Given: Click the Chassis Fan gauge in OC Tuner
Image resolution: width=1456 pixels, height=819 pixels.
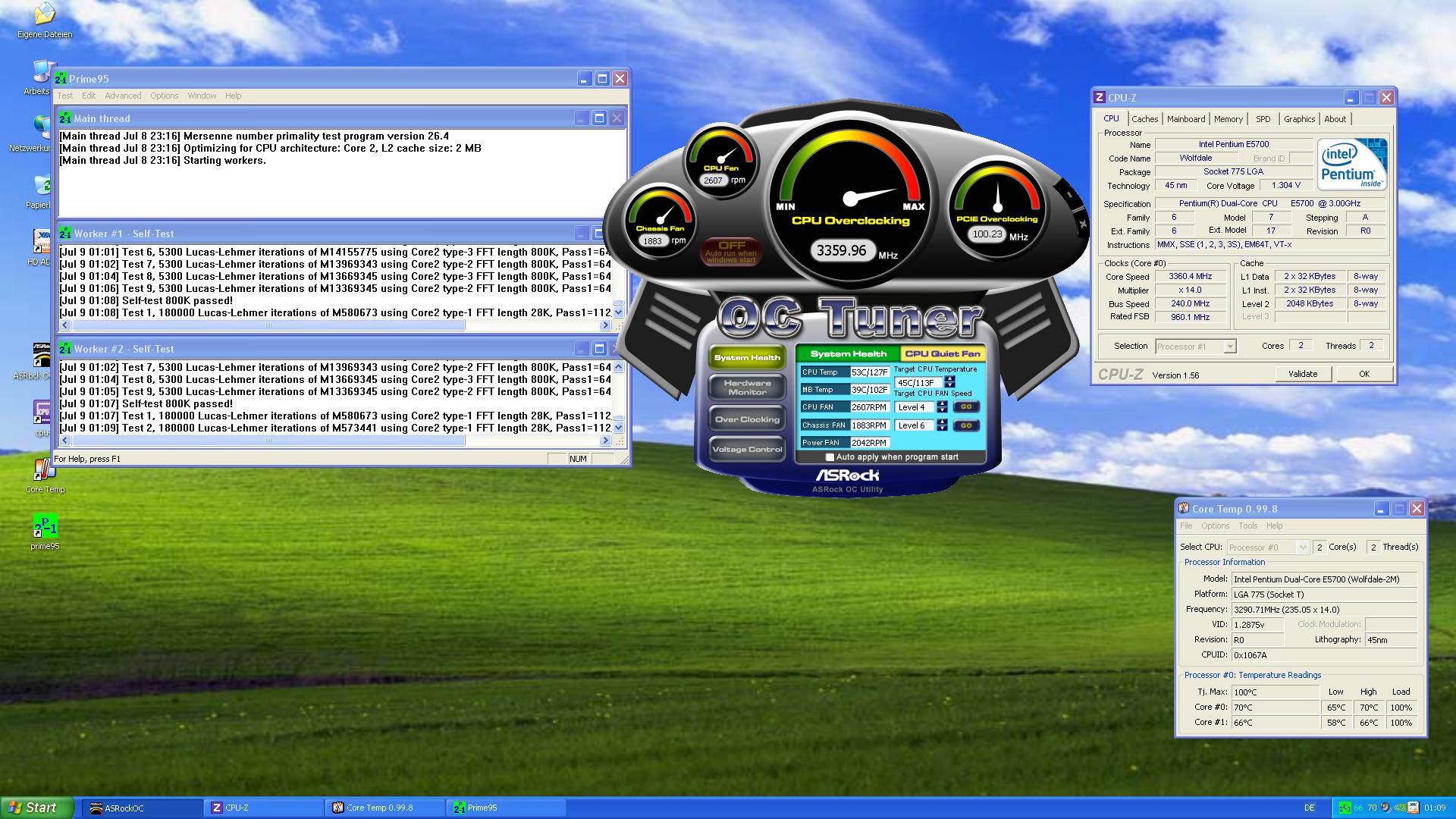Looking at the screenshot, I should [661, 222].
